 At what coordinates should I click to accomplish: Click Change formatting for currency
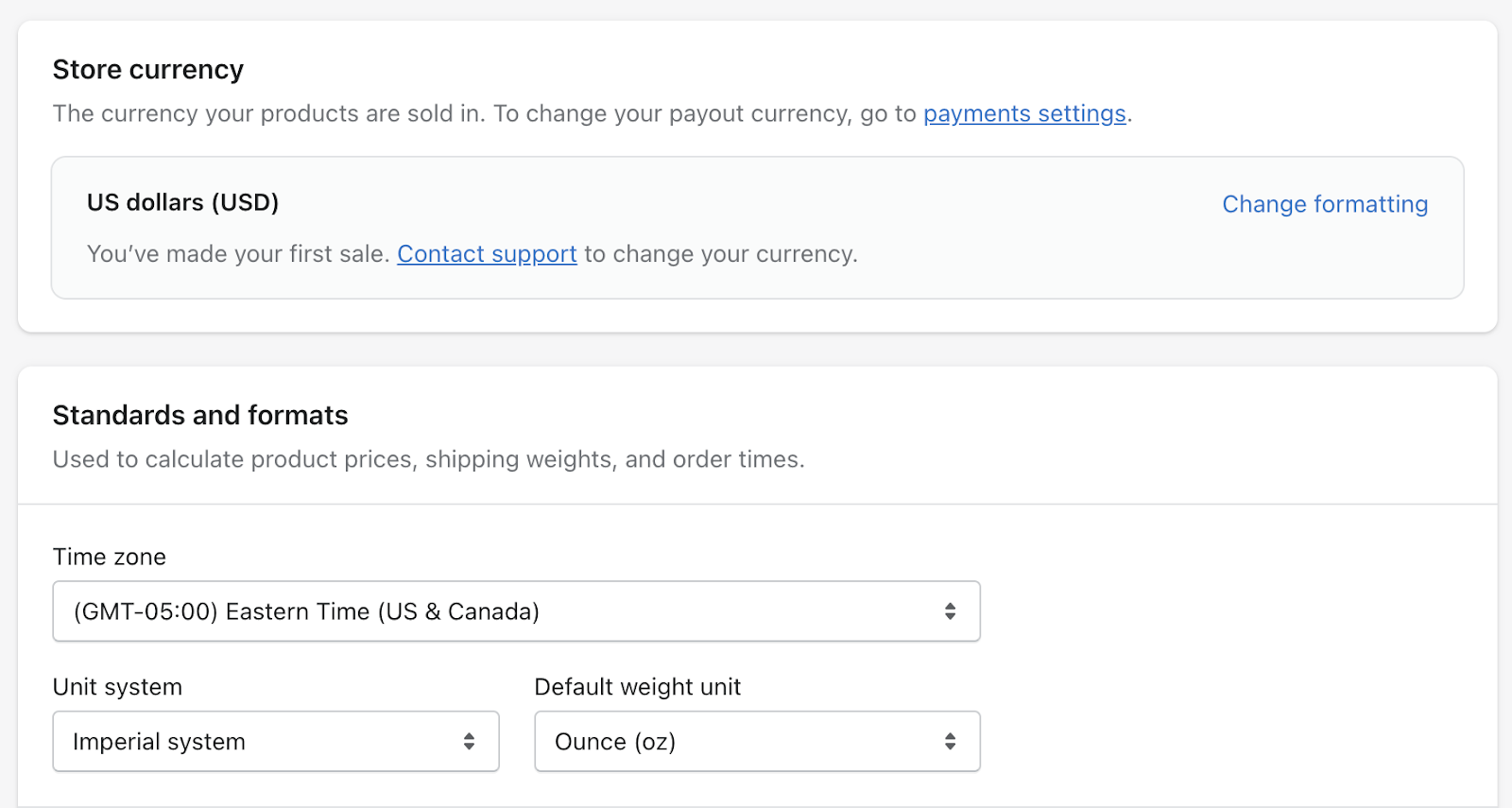1324,204
